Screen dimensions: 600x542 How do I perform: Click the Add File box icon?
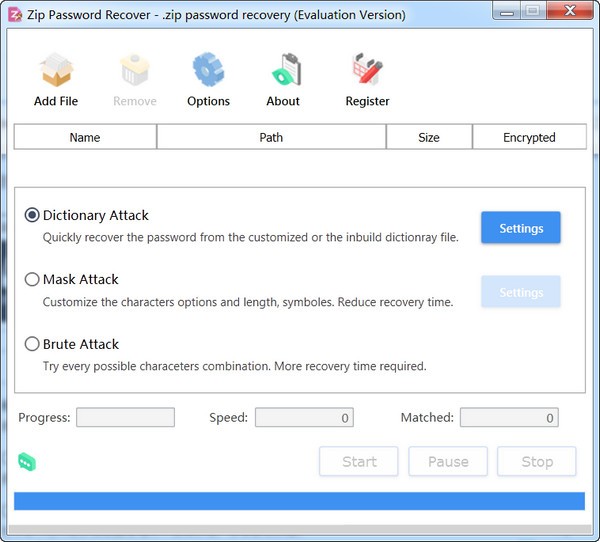55,72
